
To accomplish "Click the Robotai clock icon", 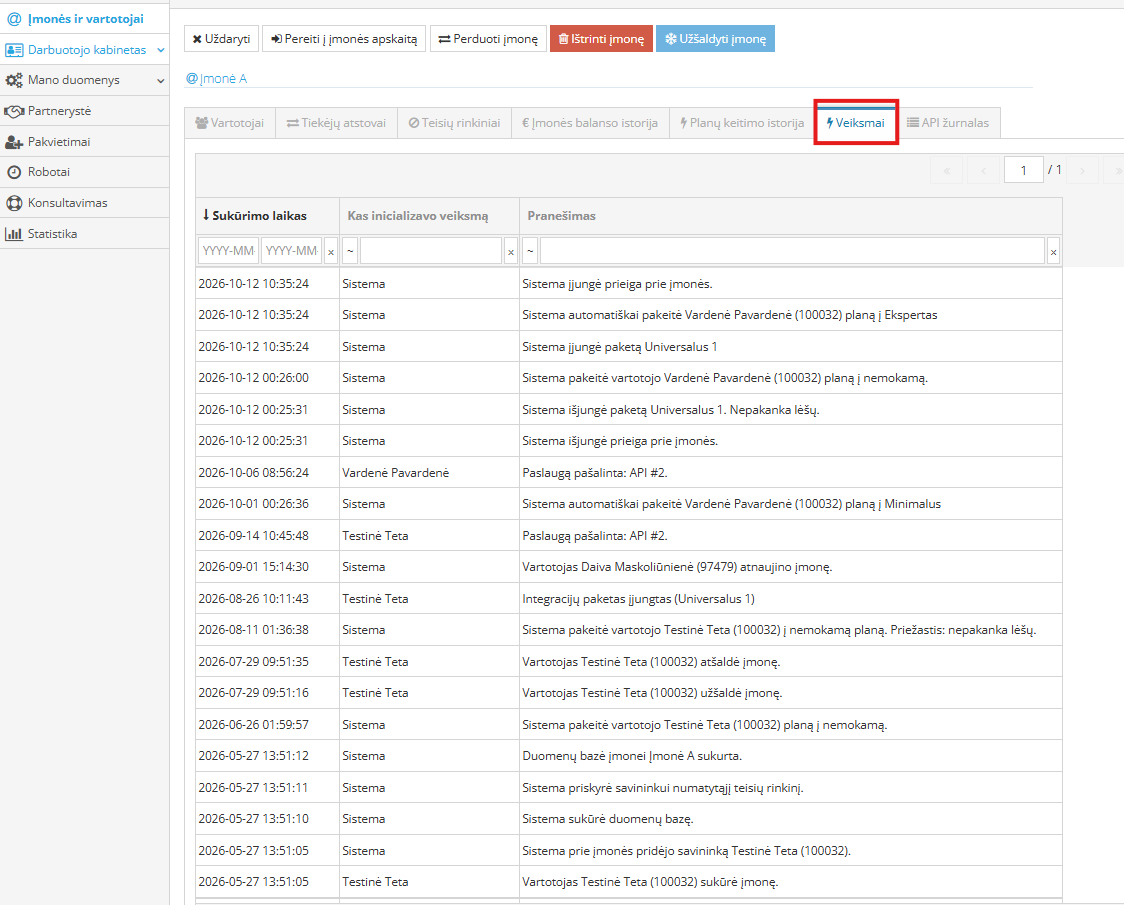I will point(14,172).
